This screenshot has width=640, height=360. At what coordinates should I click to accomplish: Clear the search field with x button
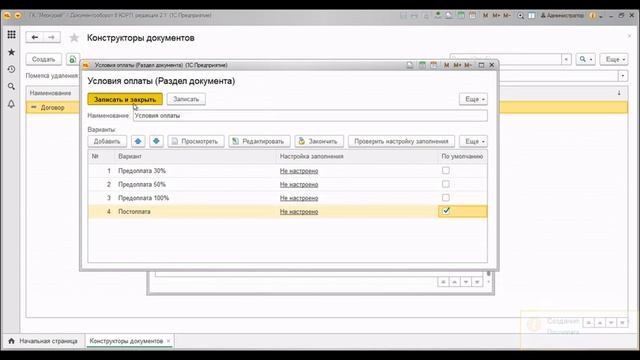click(x=566, y=60)
